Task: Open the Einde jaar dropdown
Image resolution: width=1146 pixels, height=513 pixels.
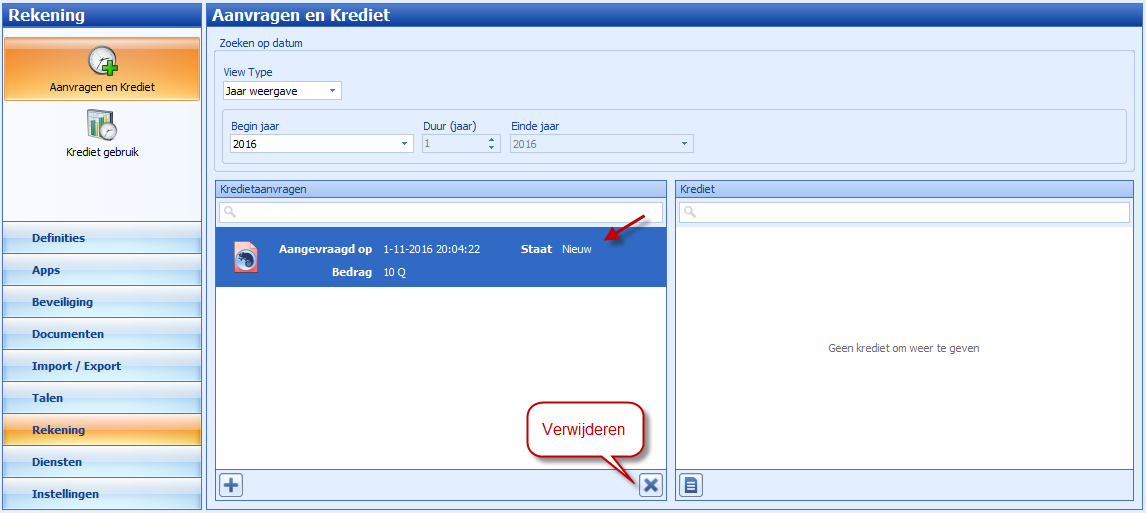Action: pyautogui.click(x=685, y=144)
